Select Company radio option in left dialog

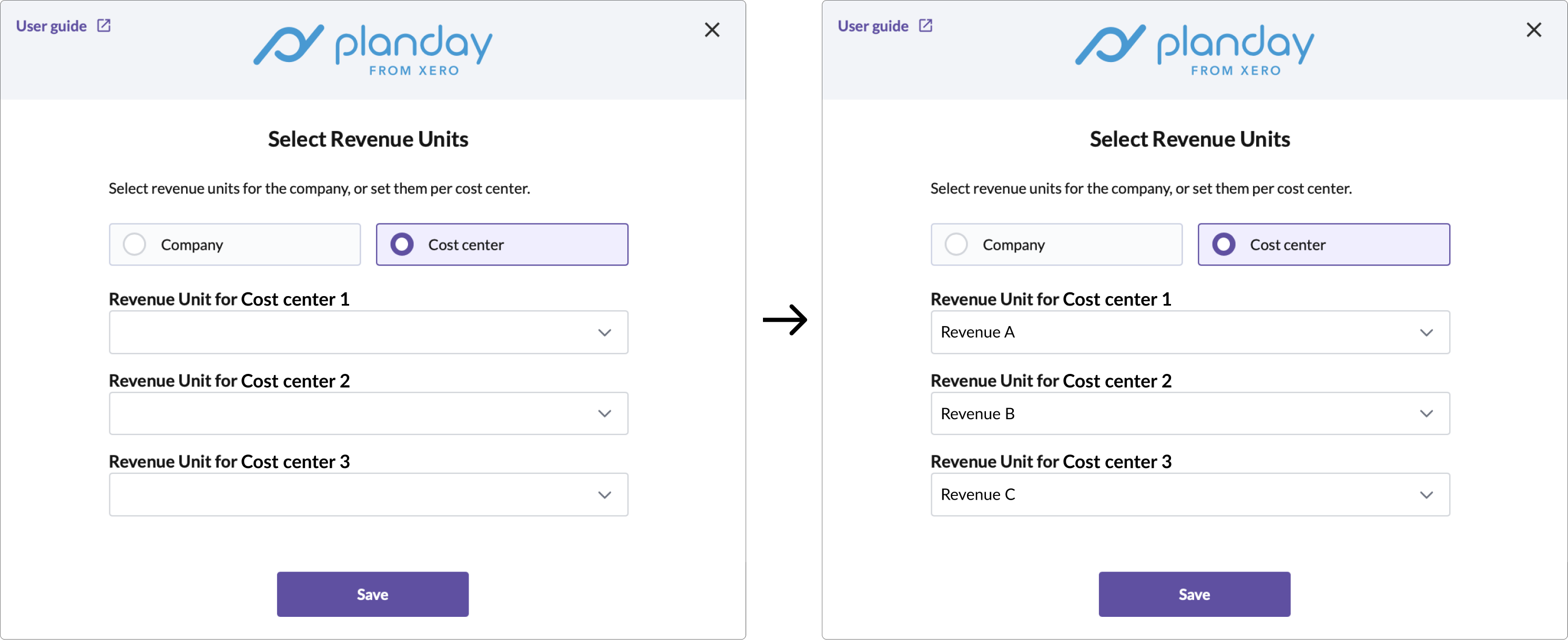235,245
